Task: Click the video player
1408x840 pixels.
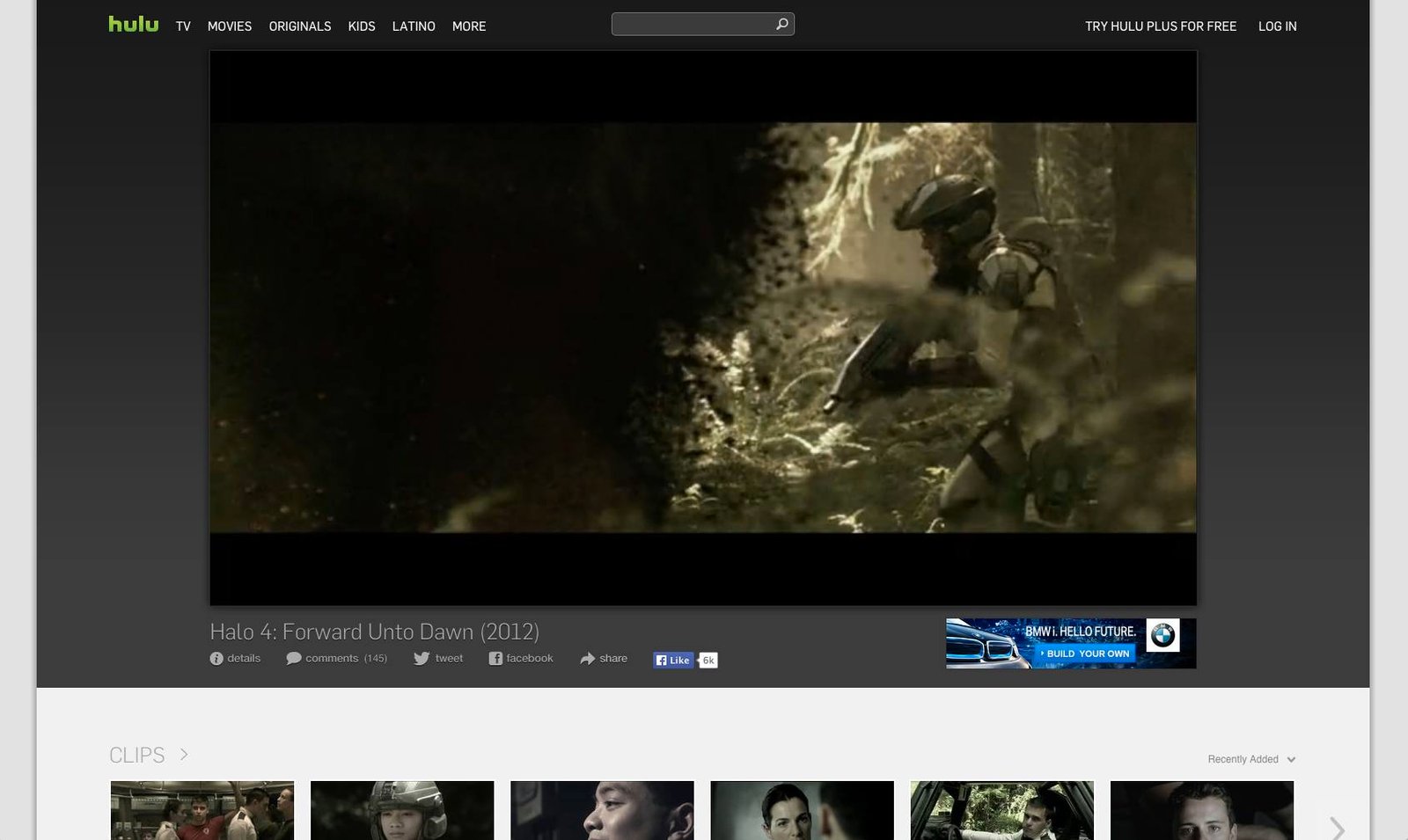Action: (703, 327)
